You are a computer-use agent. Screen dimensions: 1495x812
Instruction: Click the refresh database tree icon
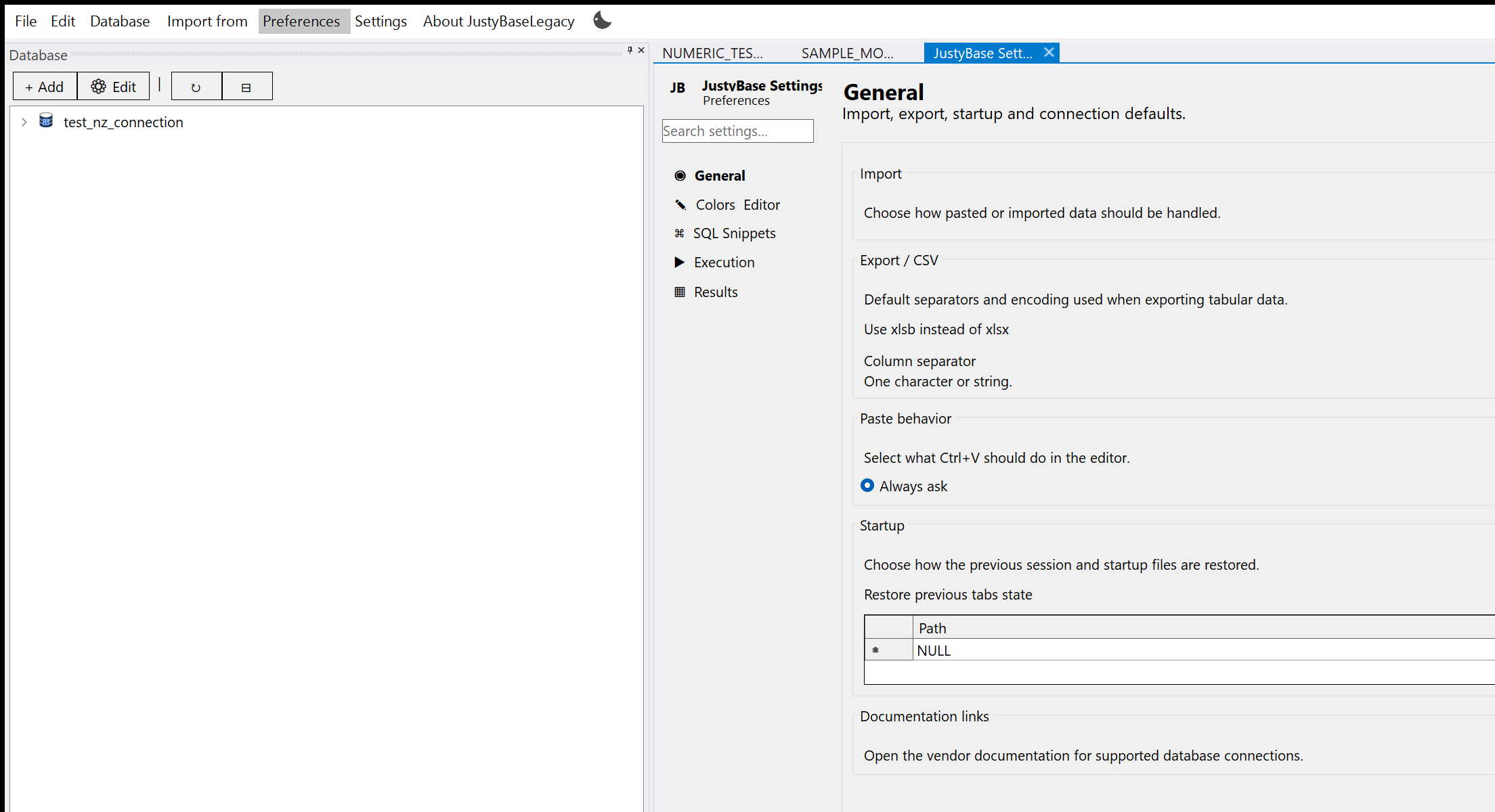[196, 87]
